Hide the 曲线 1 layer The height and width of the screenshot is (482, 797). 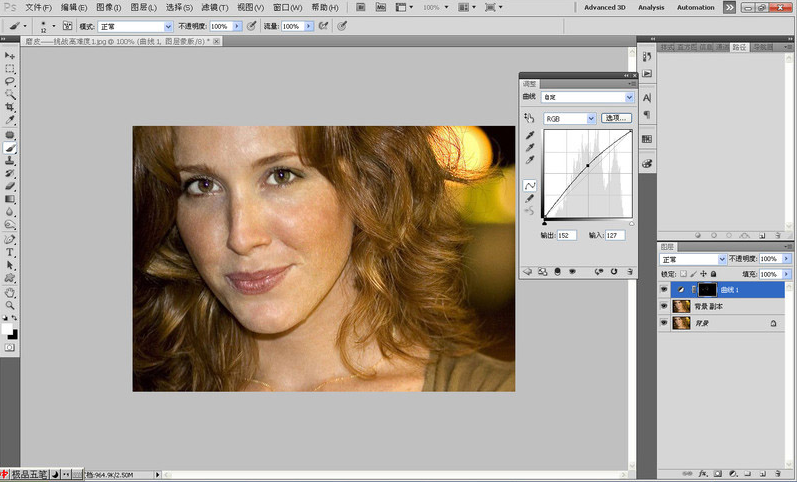[665, 289]
